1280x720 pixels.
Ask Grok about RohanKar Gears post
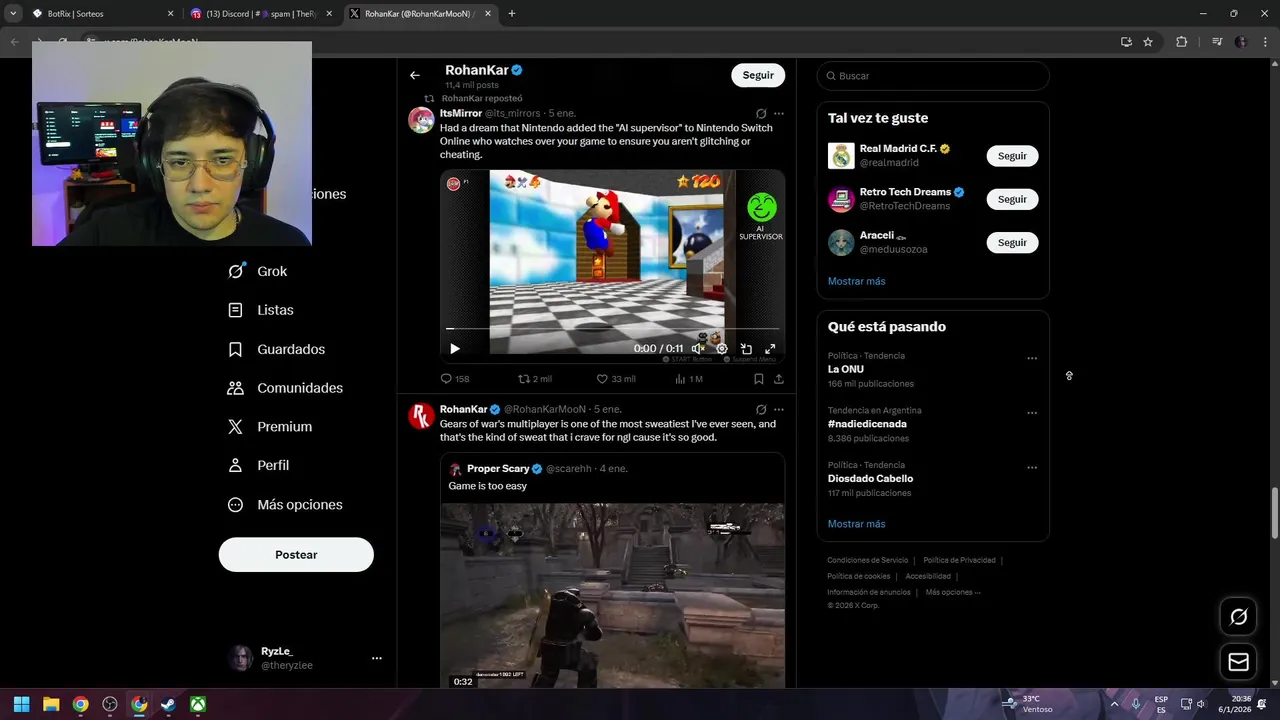pyautogui.click(x=761, y=409)
